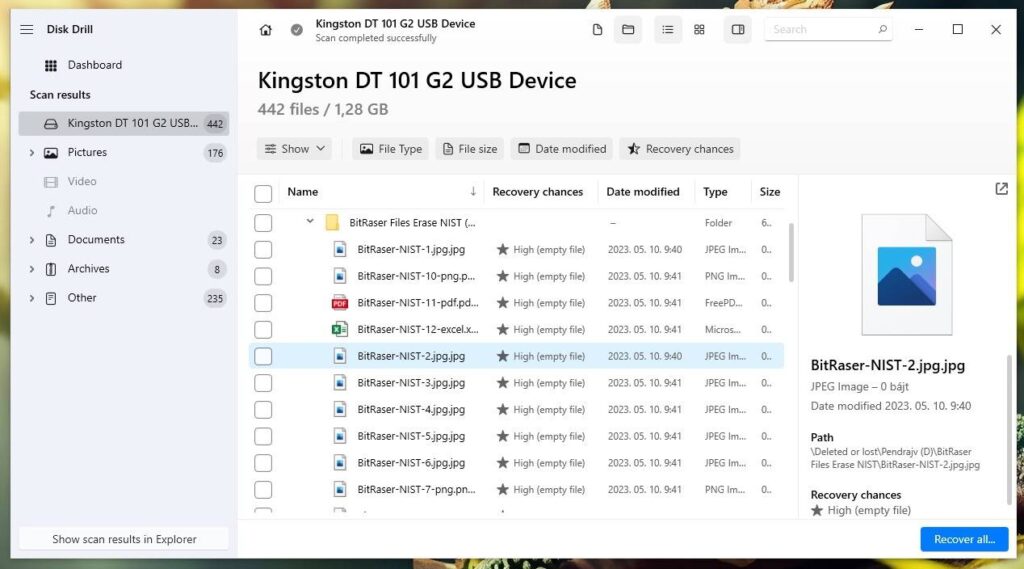
Task: Select the list view icon
Action: coord(667,29)
